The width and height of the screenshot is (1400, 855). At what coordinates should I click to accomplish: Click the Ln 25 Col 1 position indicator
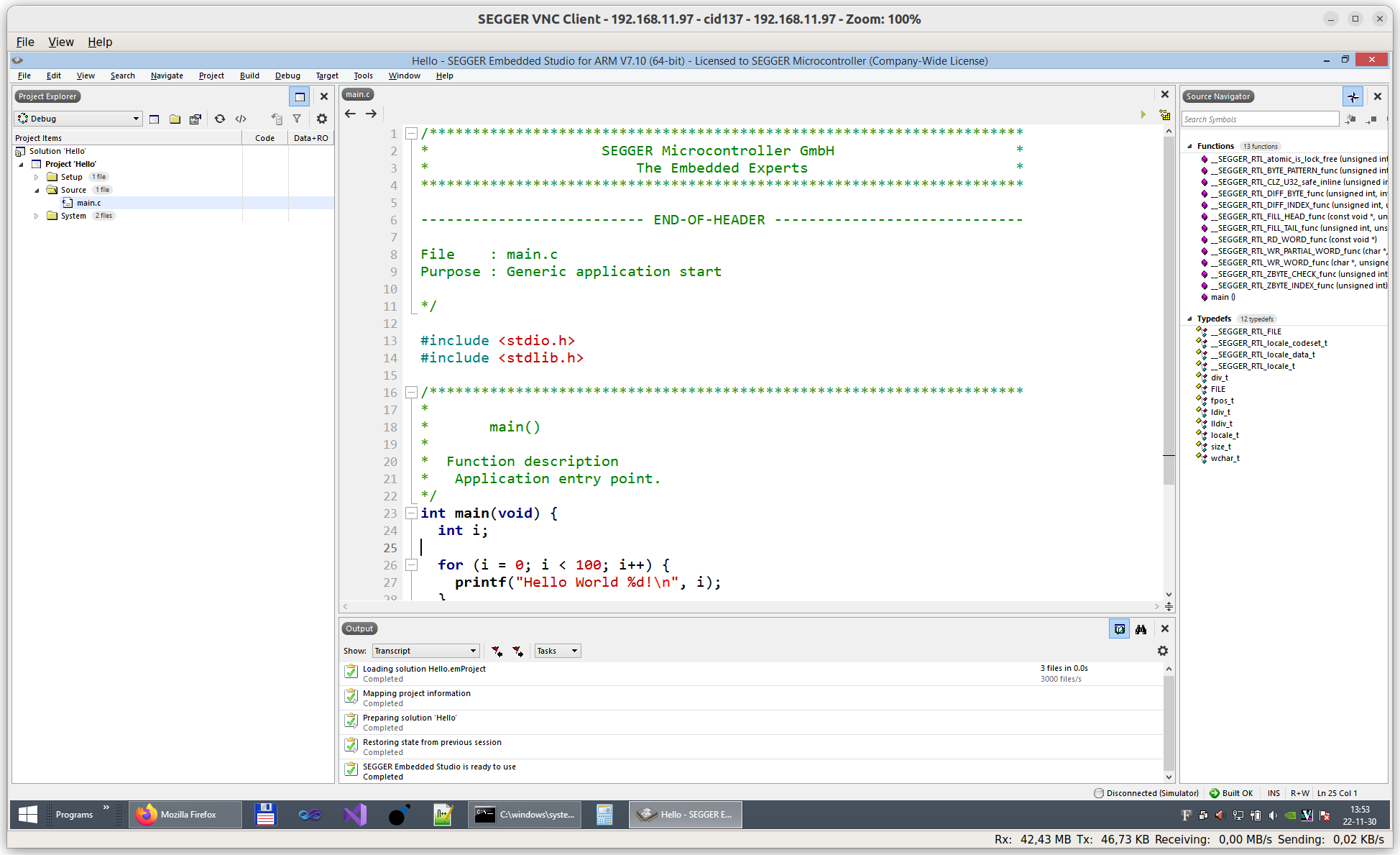[x=1337, y=793]
